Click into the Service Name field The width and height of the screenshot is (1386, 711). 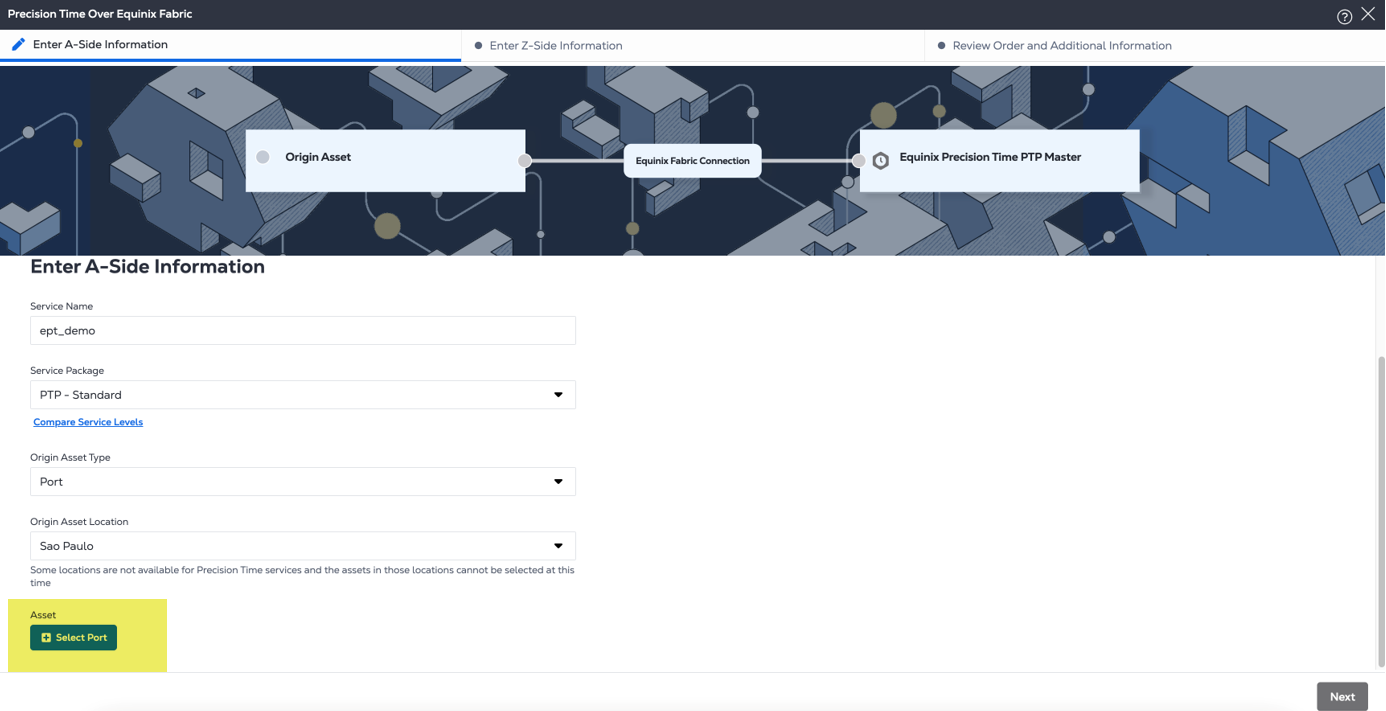[x=303, y=331]
